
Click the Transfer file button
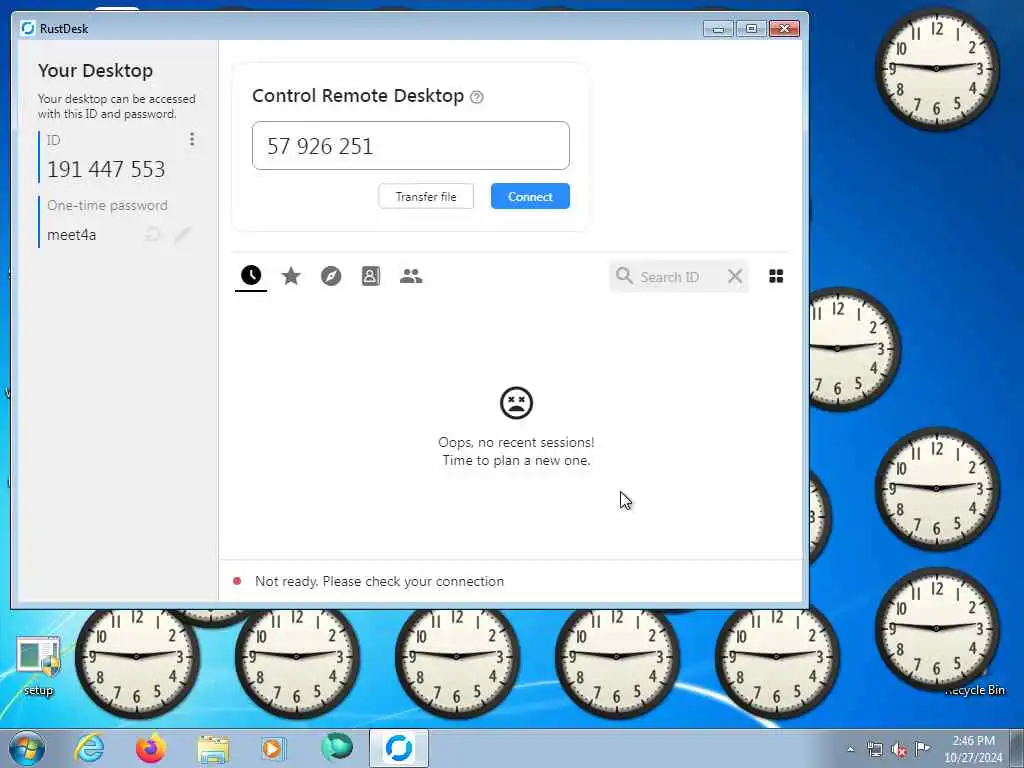pyautogui.click(x=426, y=197)
